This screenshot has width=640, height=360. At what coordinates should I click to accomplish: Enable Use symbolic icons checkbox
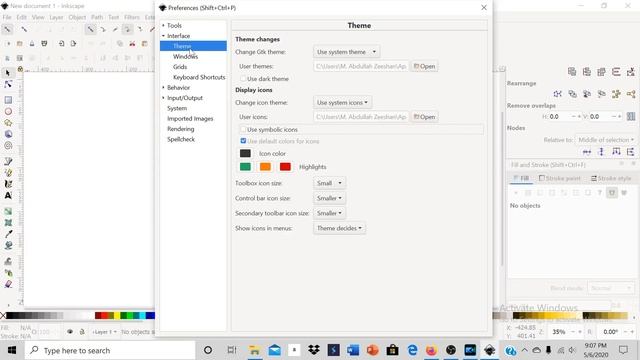coord(243,129)
